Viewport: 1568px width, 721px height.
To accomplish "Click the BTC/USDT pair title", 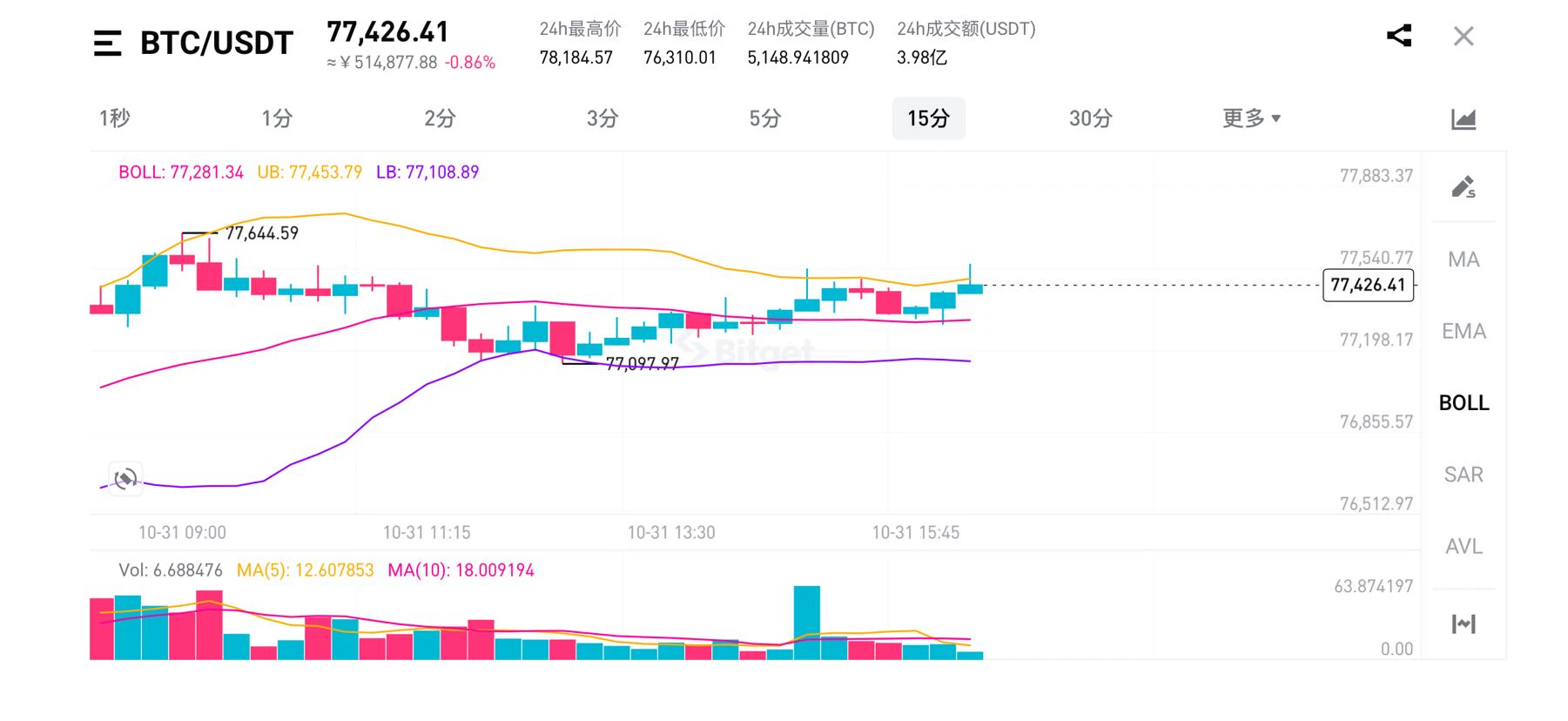I will (217, 43).
